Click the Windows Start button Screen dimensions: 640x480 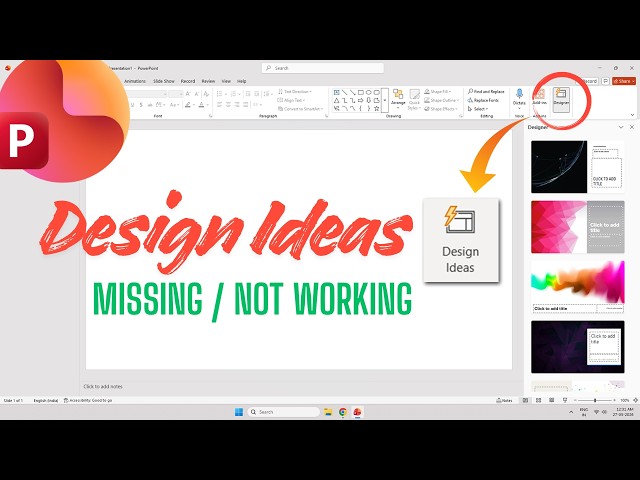pyautogui.click(x=239, y=412)
